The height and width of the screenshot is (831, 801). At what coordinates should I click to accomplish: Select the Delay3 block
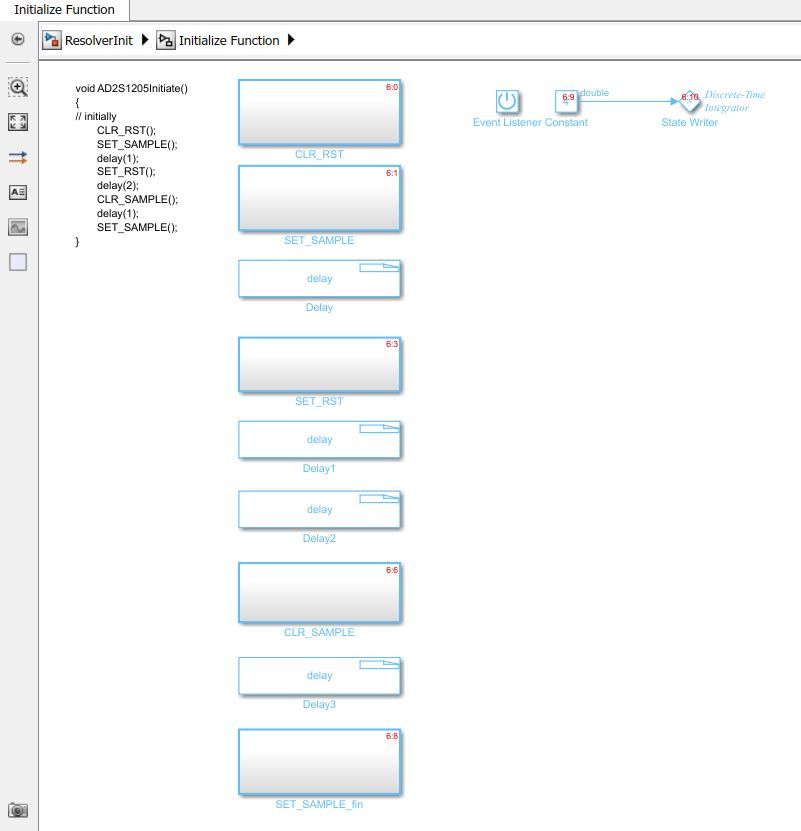coord(319,676)
